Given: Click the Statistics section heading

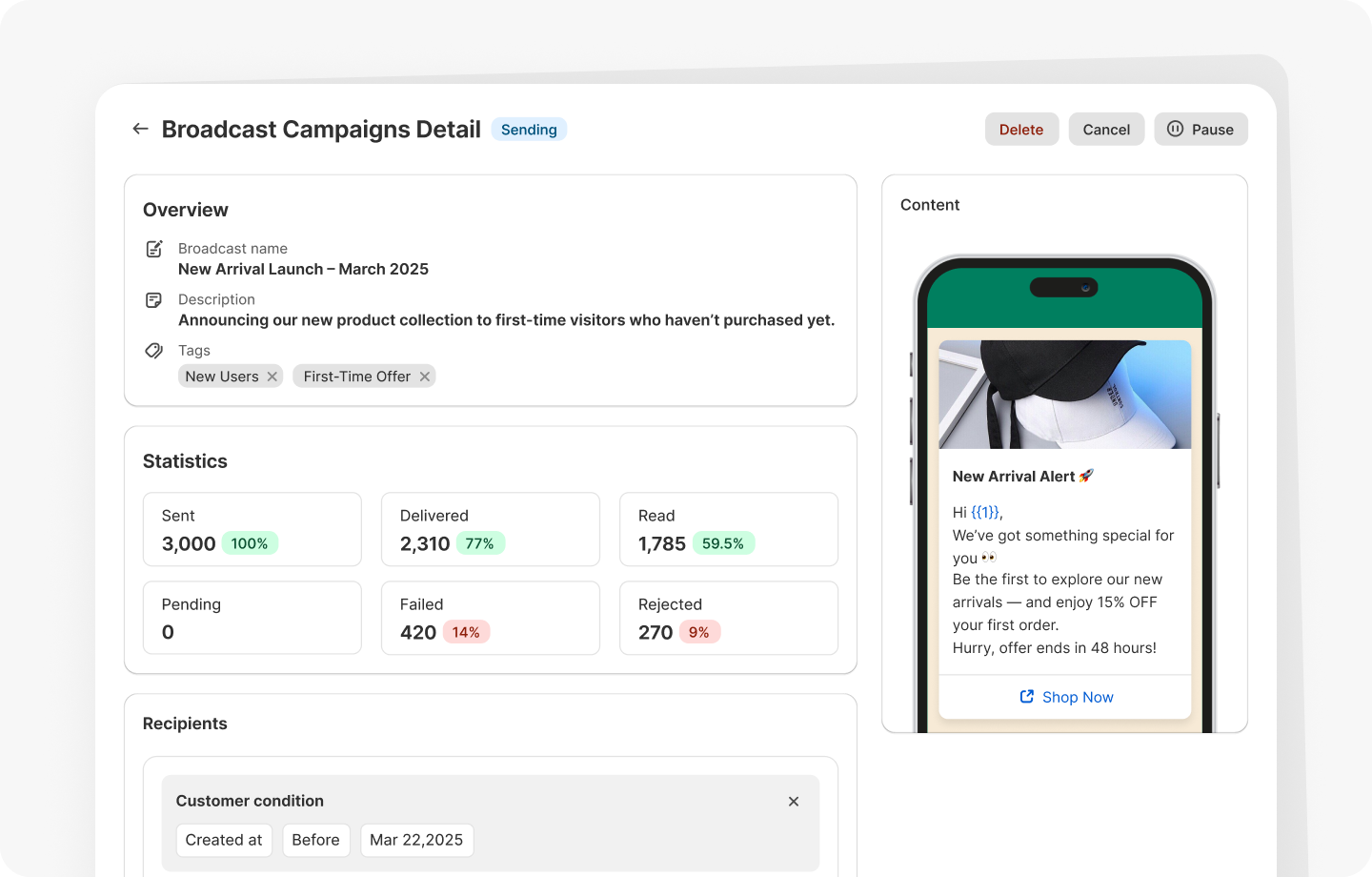Looking at the screenshot, I should [185, 461].
